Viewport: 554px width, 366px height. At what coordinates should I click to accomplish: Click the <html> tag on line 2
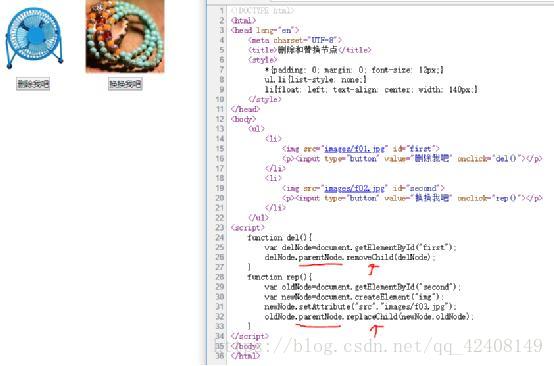pyautogui.click(x=243, y=20)
